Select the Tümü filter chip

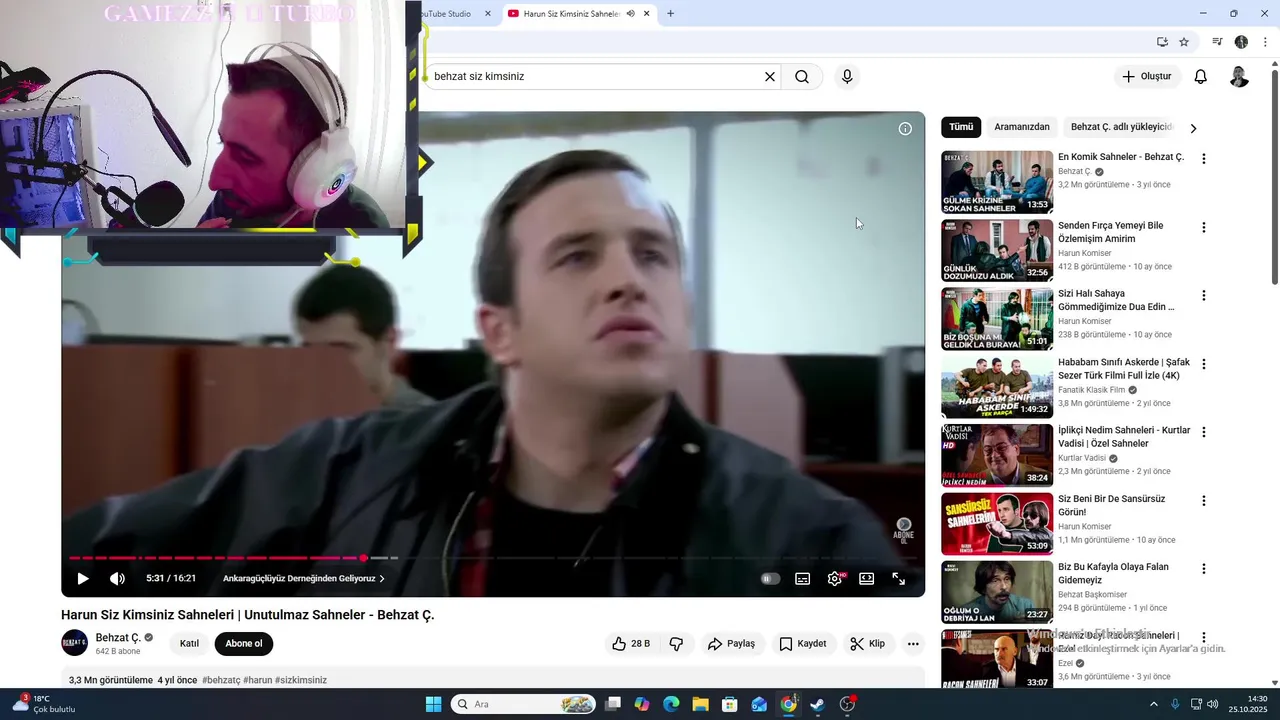coord(961,127)
